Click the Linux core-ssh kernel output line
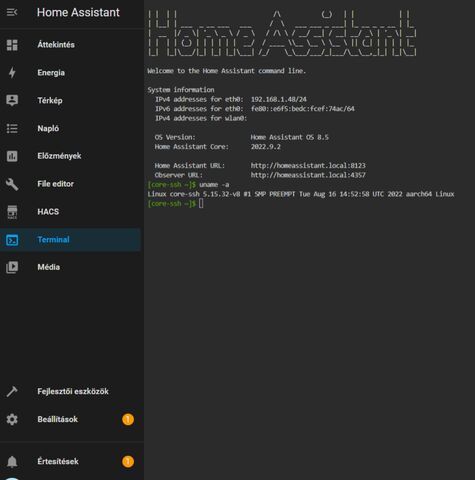Viewport: 475px width, 480px height. point(301,194)
